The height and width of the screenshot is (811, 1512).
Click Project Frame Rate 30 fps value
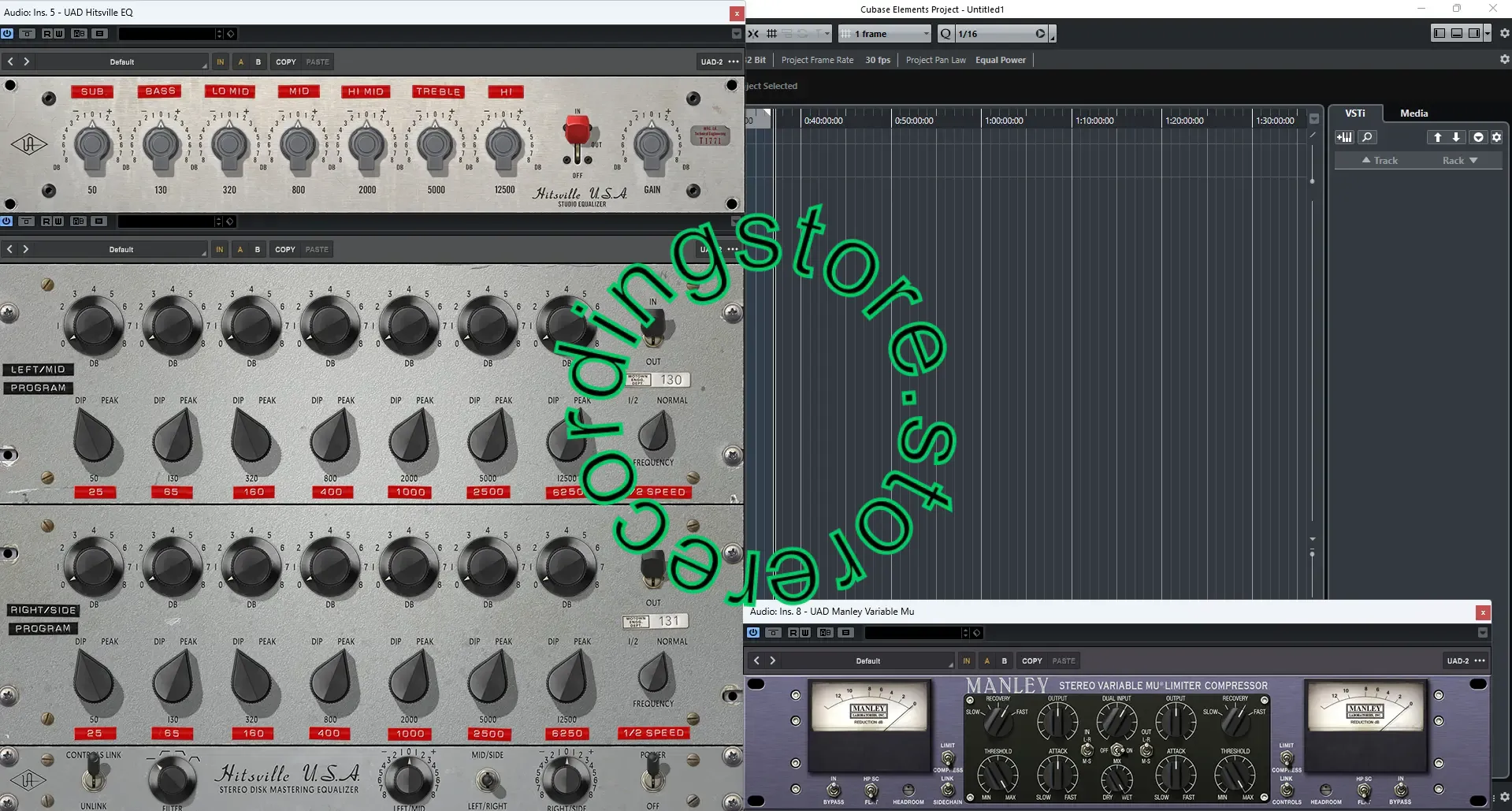click(x=878, y=60)
